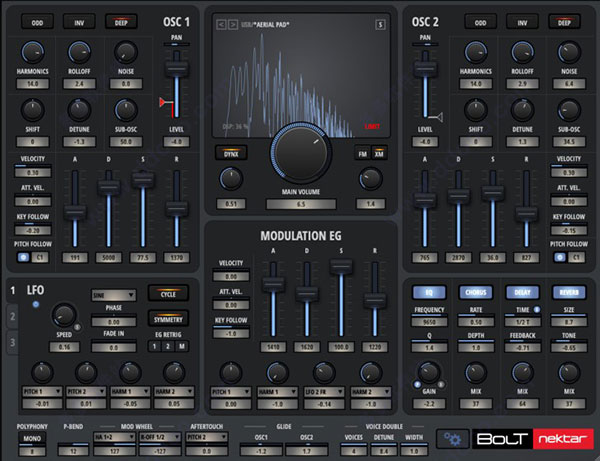
Task: Click the FM button
Action: coord(362,154)
